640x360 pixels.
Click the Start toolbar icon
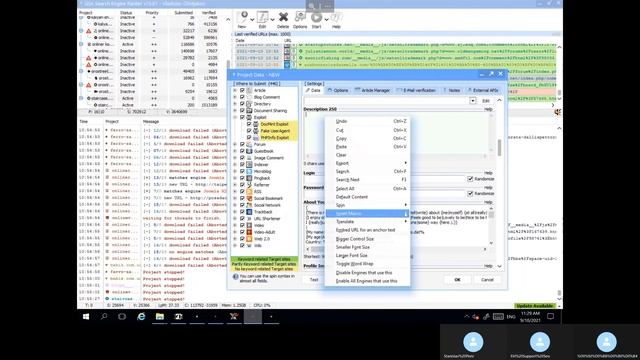(x=316, y=18)
